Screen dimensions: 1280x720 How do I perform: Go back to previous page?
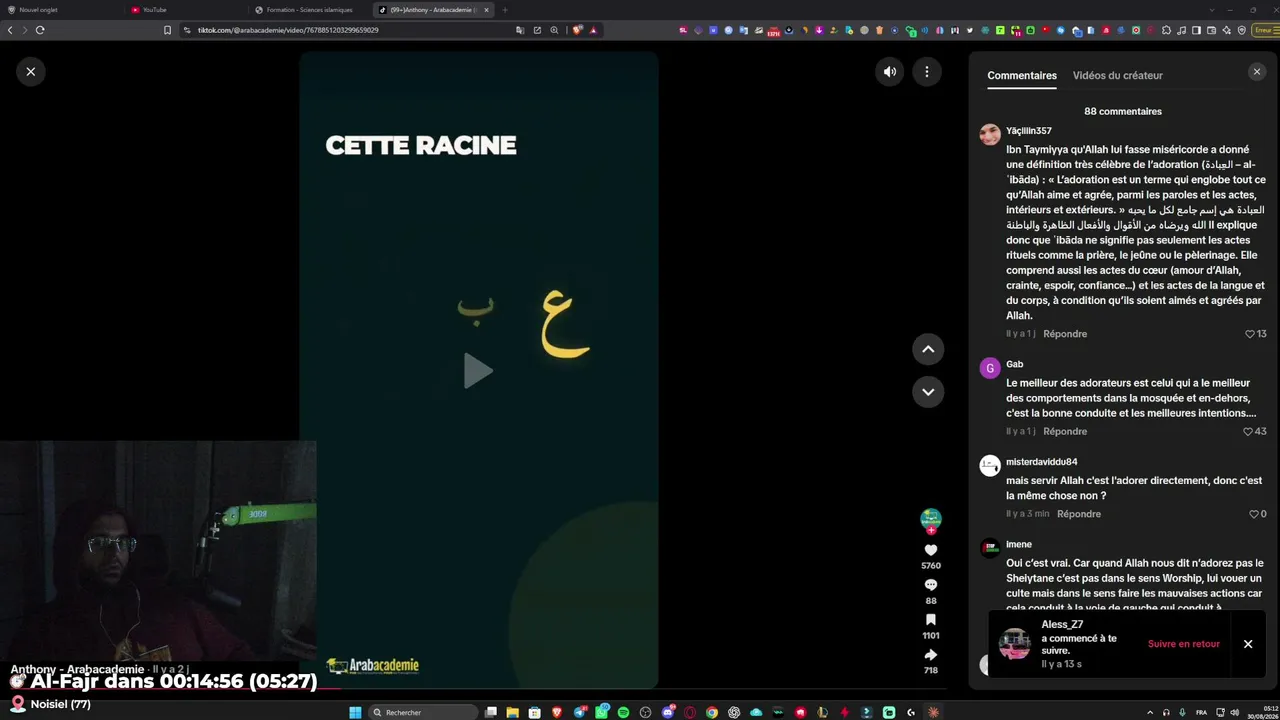[x=10, y=30]
